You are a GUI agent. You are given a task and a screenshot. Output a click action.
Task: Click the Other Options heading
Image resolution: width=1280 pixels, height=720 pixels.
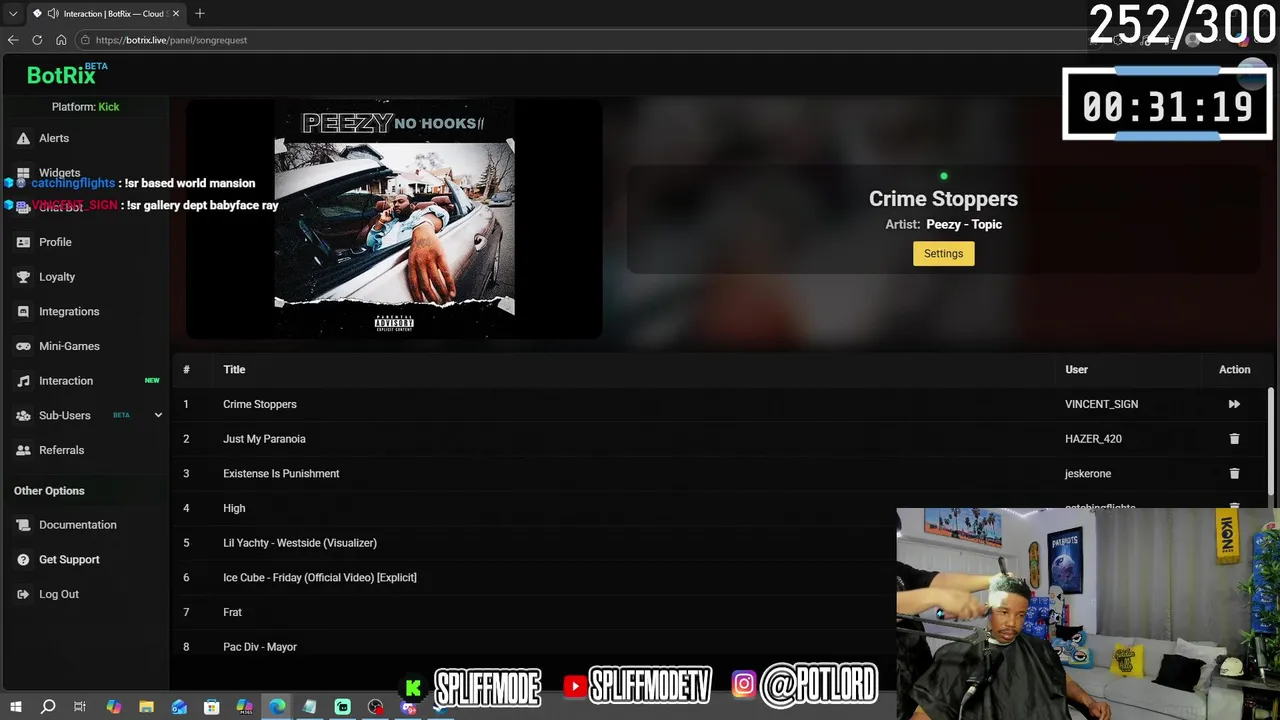(x=49, y=491)
